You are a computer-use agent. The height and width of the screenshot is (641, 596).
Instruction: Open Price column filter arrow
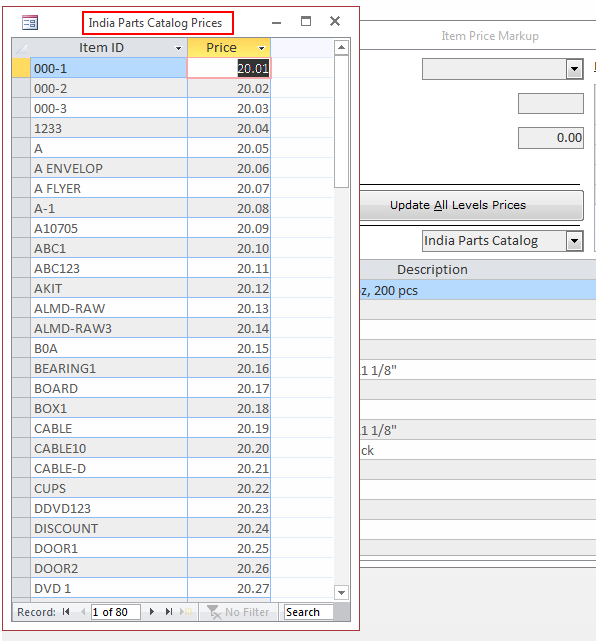tap(262, 48)
